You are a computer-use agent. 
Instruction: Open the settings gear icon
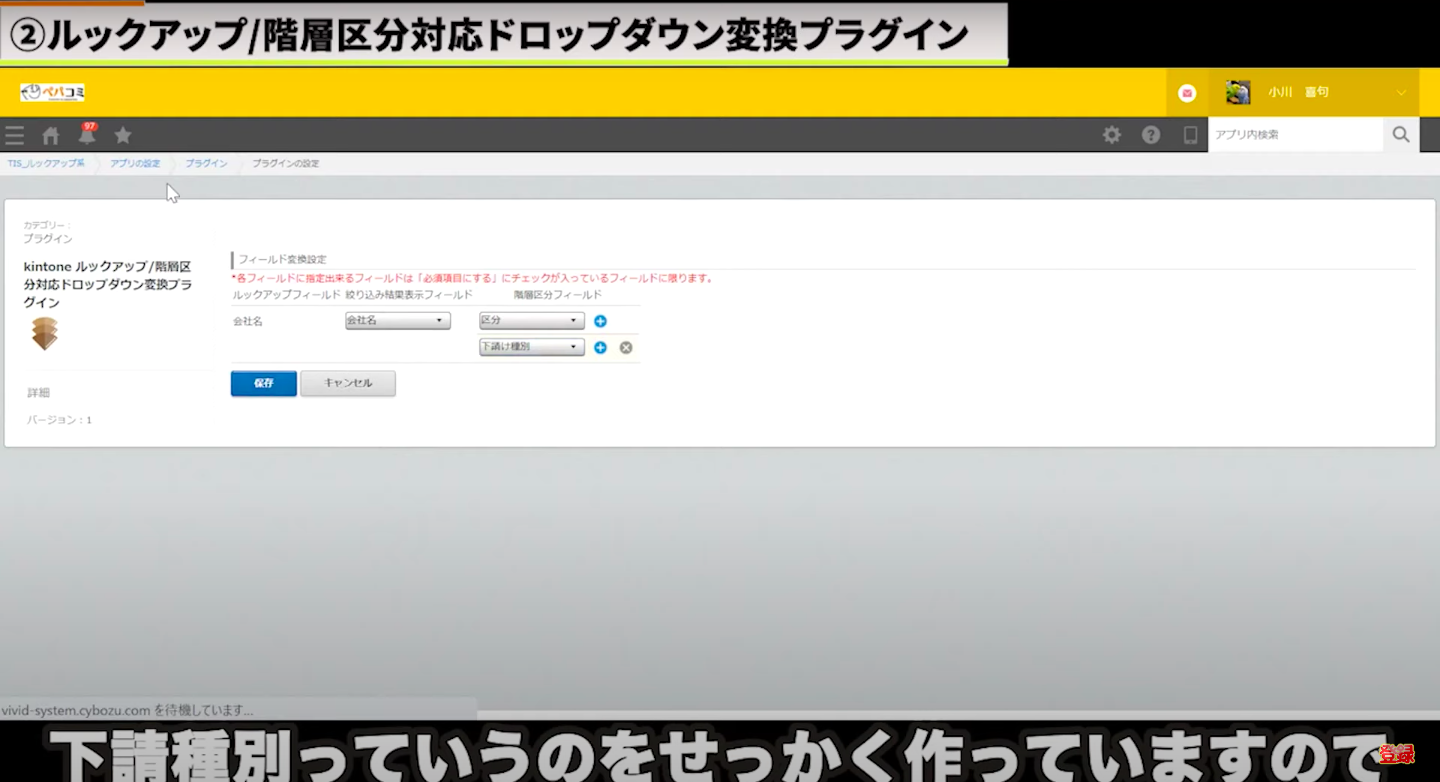pyautogui.click(x=1112, y=135)
